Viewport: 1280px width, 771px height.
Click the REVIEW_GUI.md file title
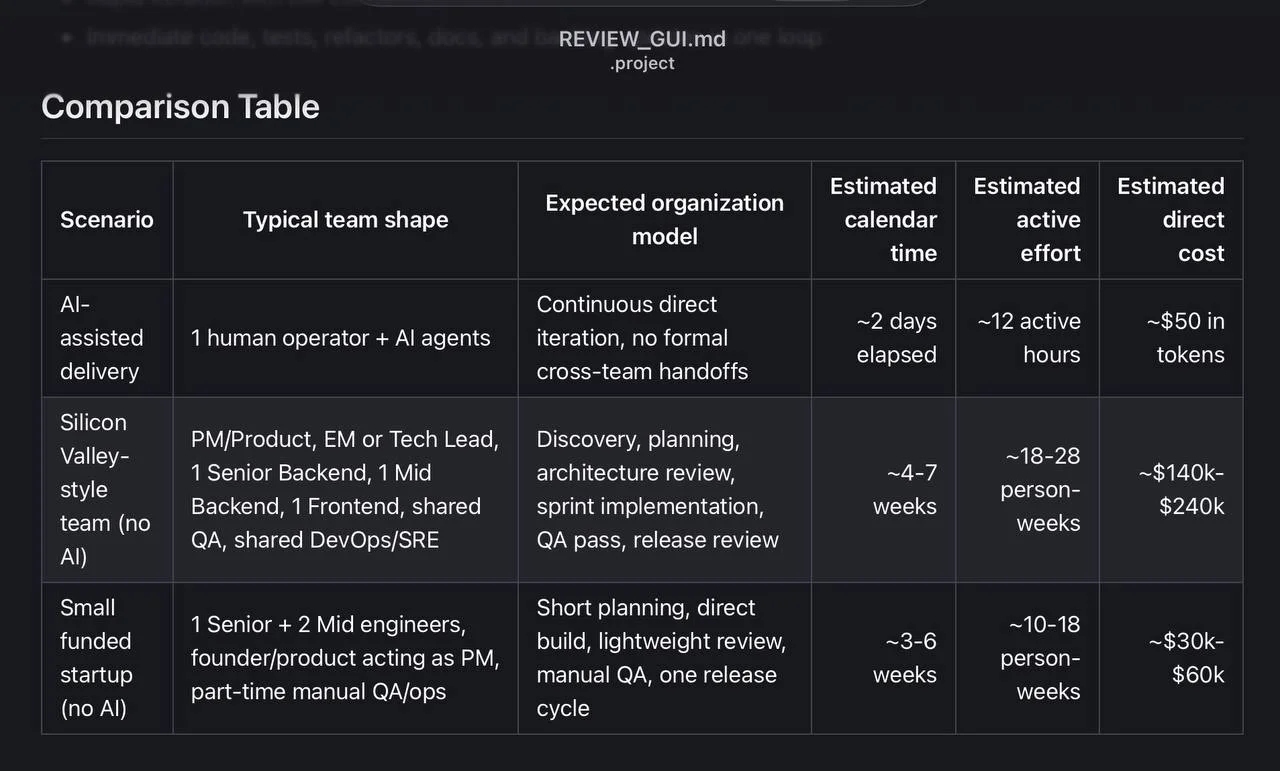point(642,39)
